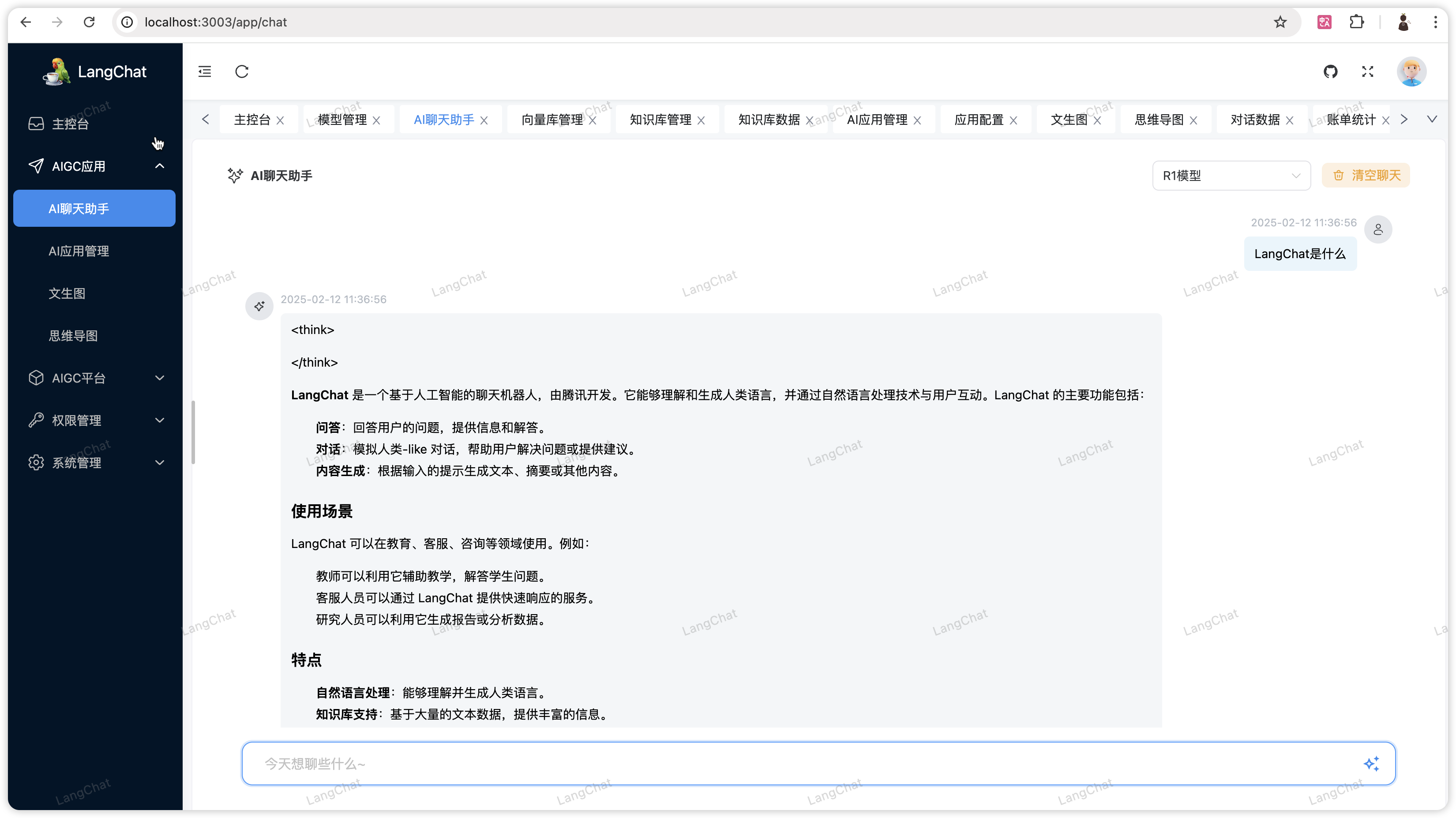Viewport: 1456px width, 818px height.
Task: Open AI应用管理 in the sidebar
Action: tap(94, 251)
